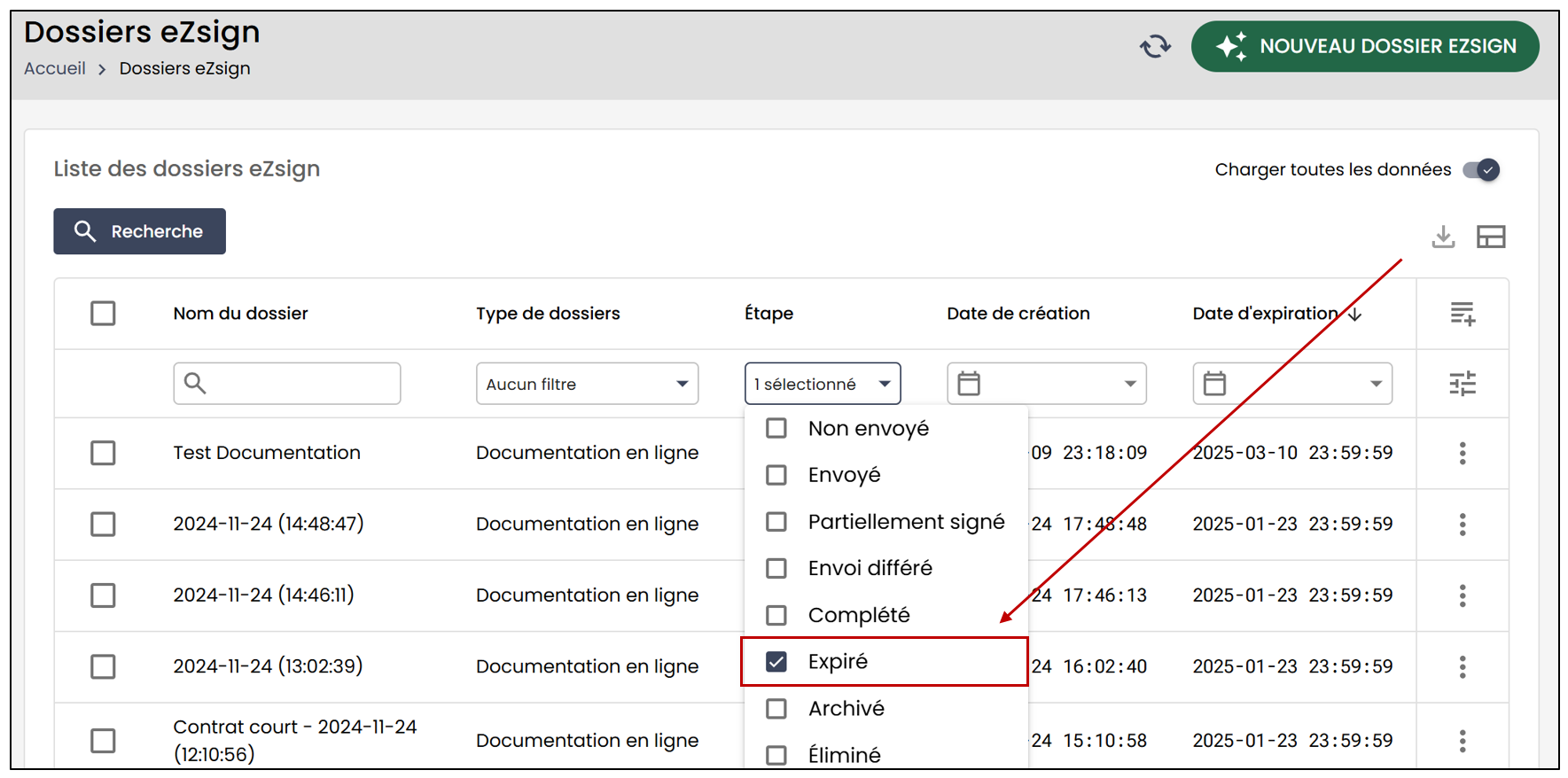Click the add columns icon in header
Image resolution: width=1568 pixels, height=778 pixels.
coord(1463,314)
